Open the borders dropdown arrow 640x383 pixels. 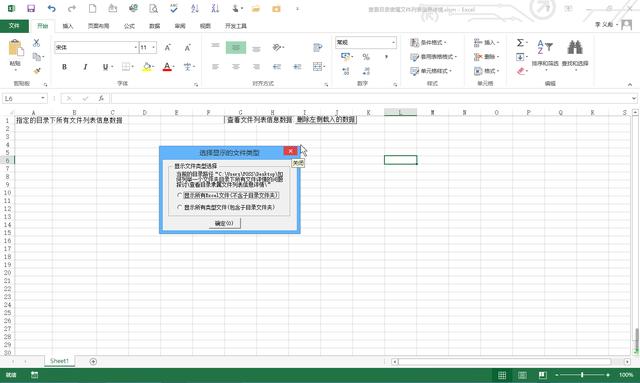pos(133,67)
